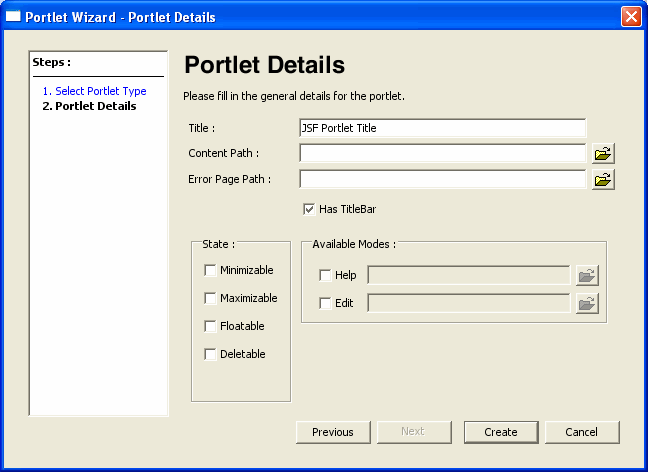Click the Edit mode browse folder icon
The width and height of the screenshot is (648, 472).
point(587,304)
